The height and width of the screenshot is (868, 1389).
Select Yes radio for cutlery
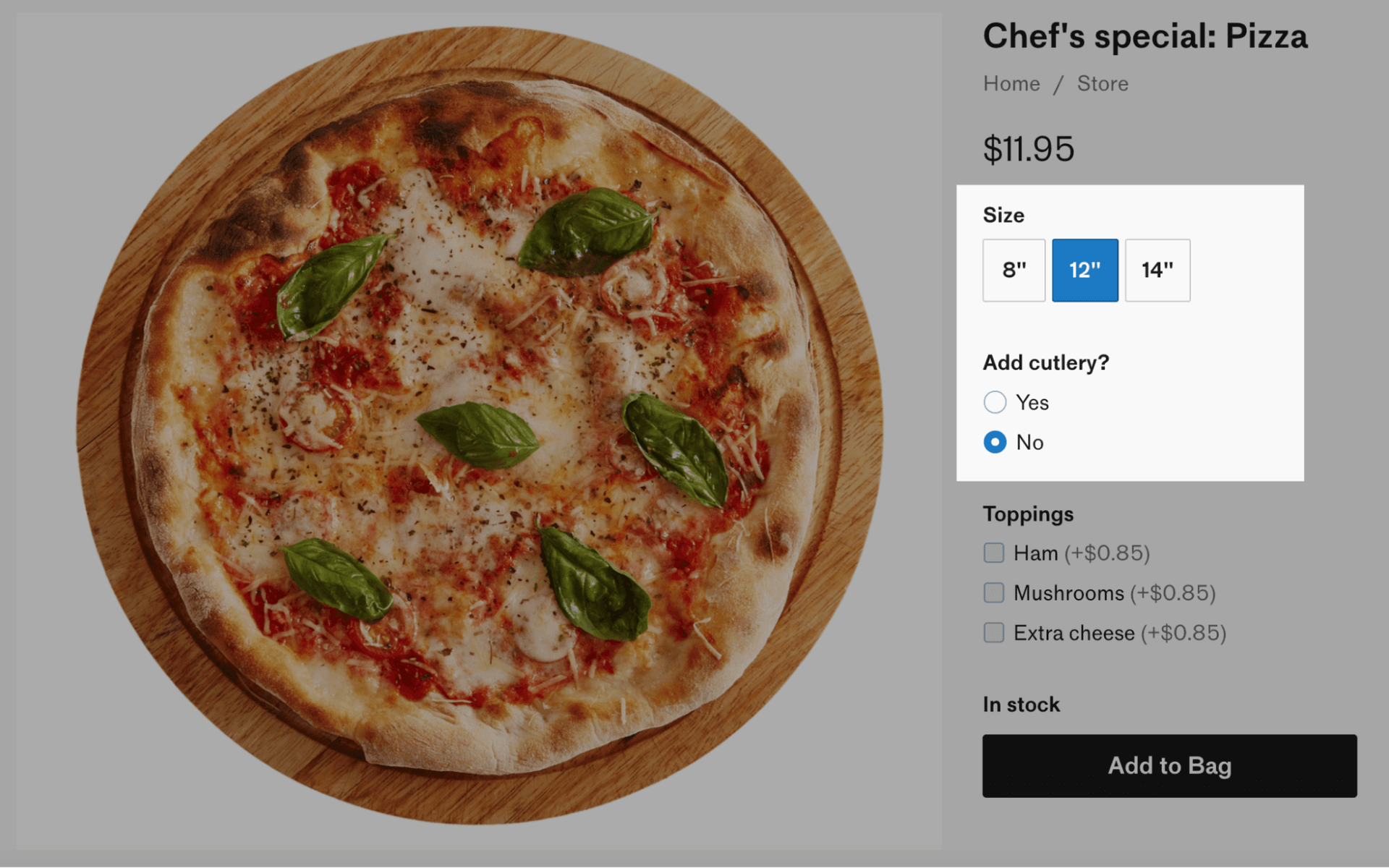click(995, 402)
